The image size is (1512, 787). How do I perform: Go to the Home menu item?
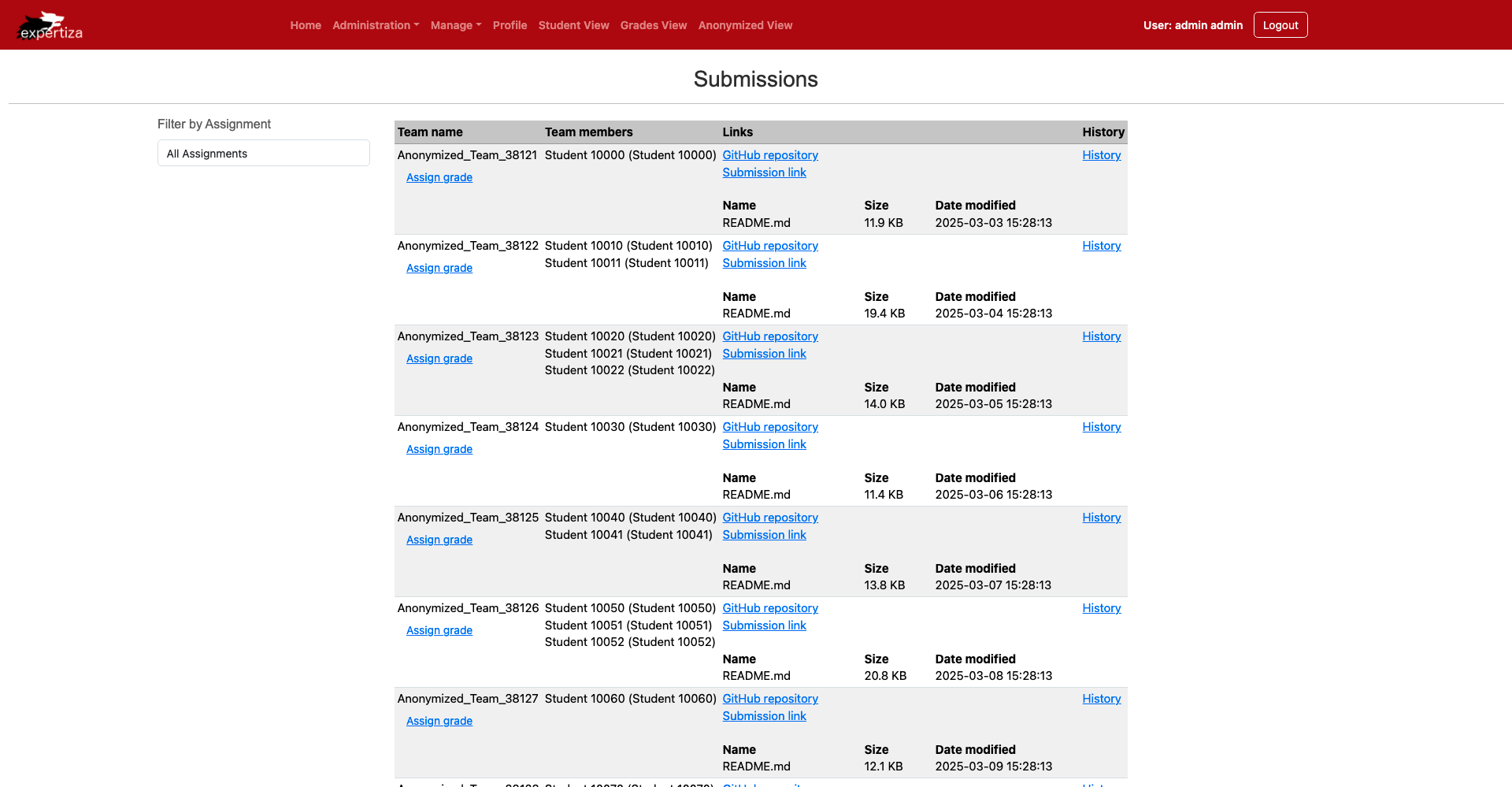pos(306,25)
